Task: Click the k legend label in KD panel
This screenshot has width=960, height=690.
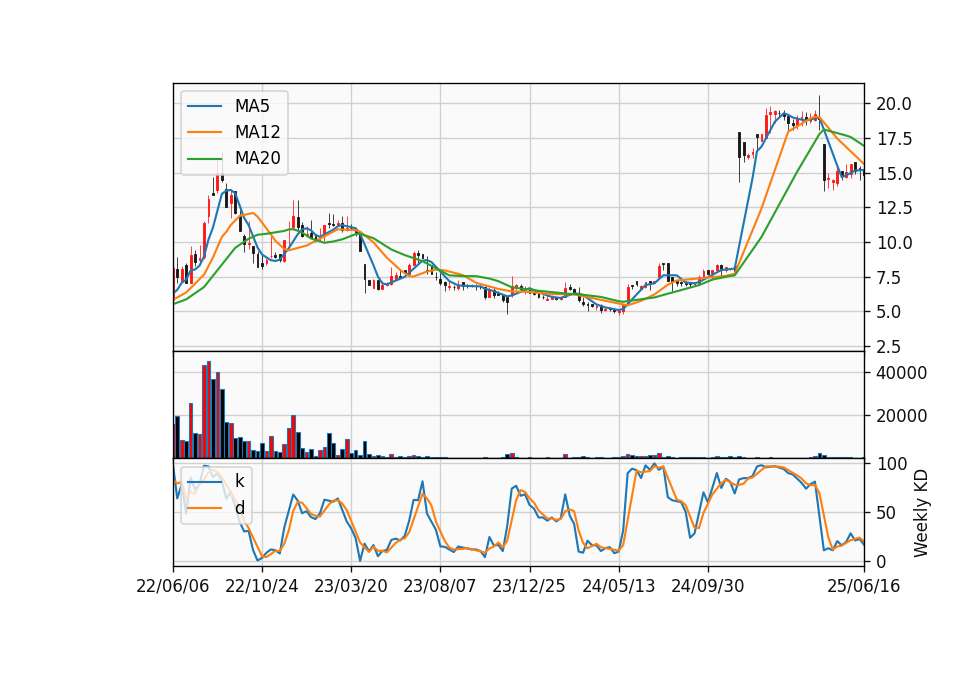Action: click(239, 481)
